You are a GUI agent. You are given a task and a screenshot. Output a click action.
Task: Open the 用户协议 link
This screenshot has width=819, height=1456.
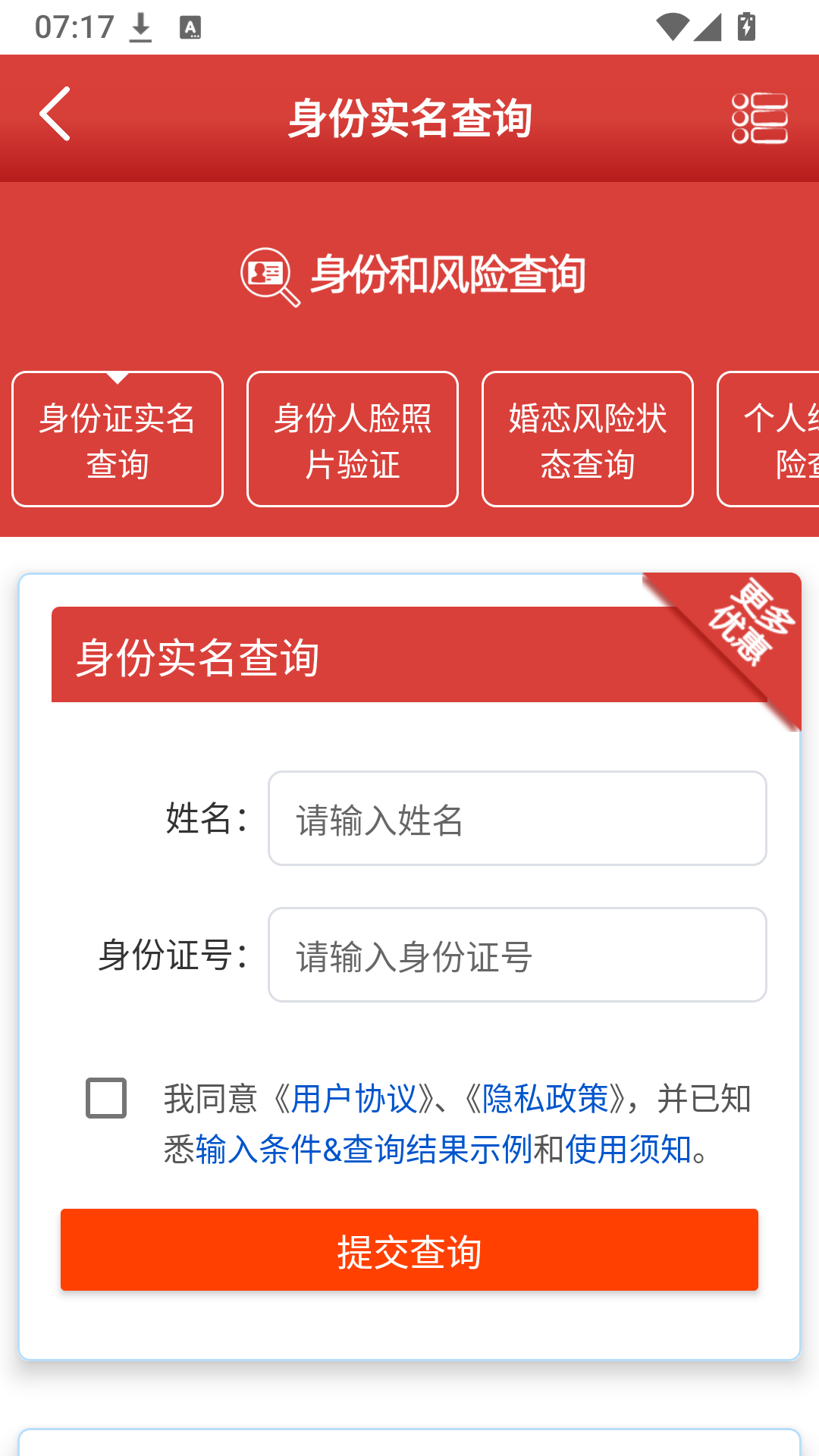click(354, 1099)
